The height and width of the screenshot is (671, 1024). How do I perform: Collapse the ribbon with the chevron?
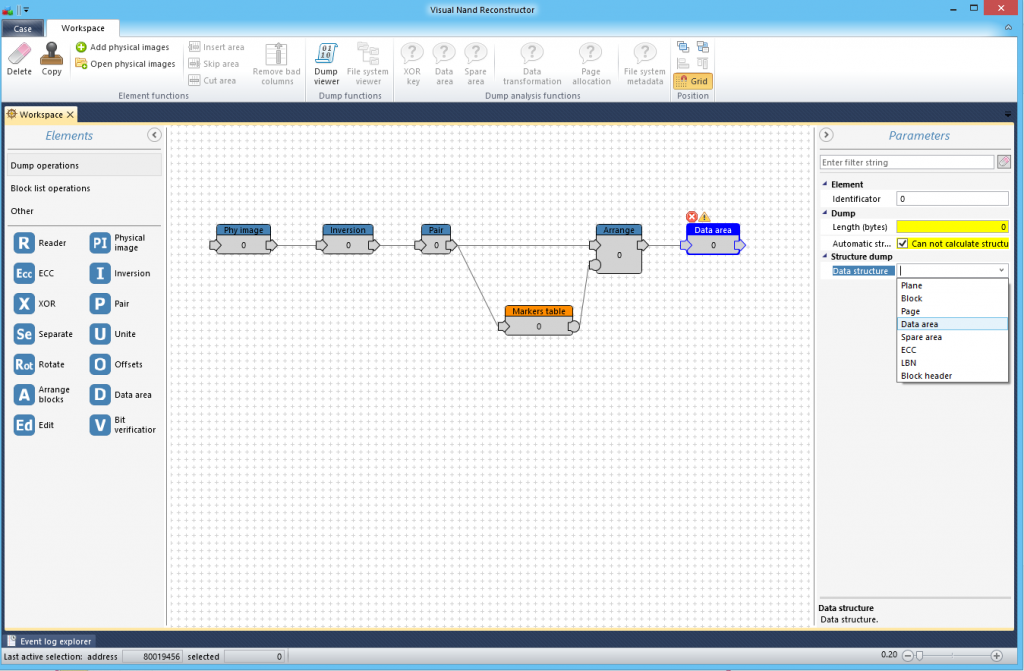click(x=1008, y=28)
